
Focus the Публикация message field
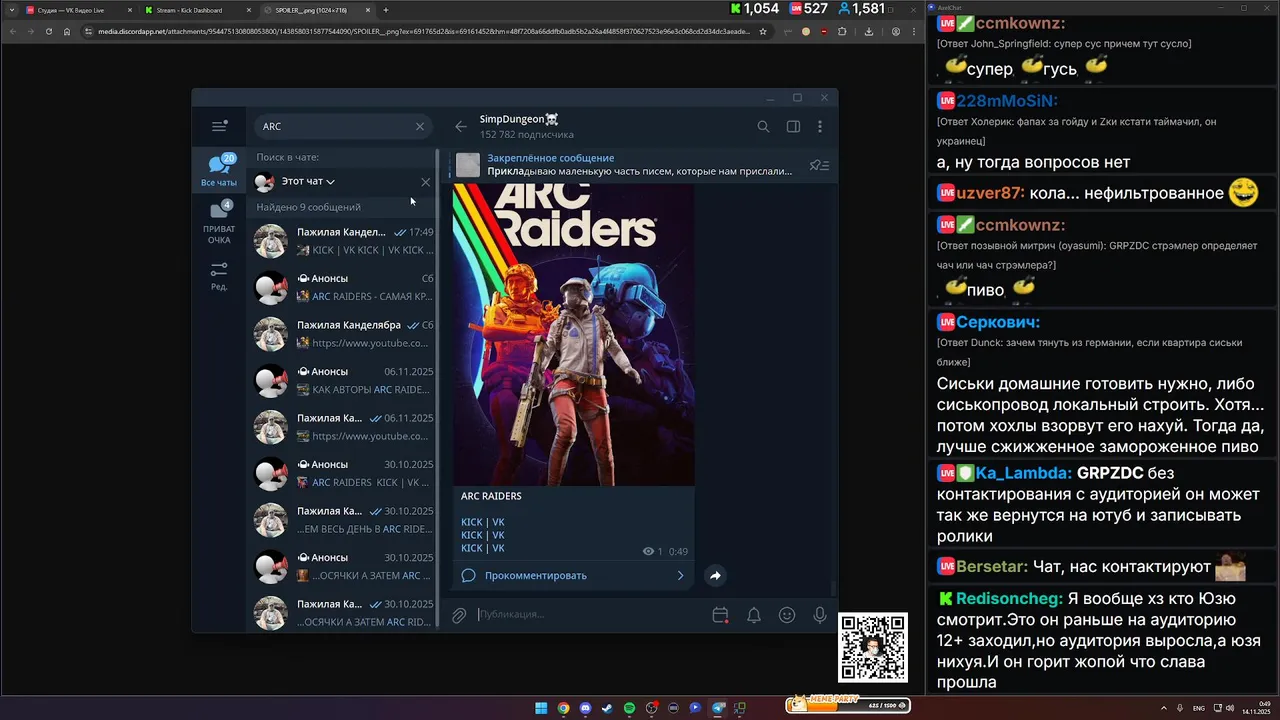click(590, 614)
